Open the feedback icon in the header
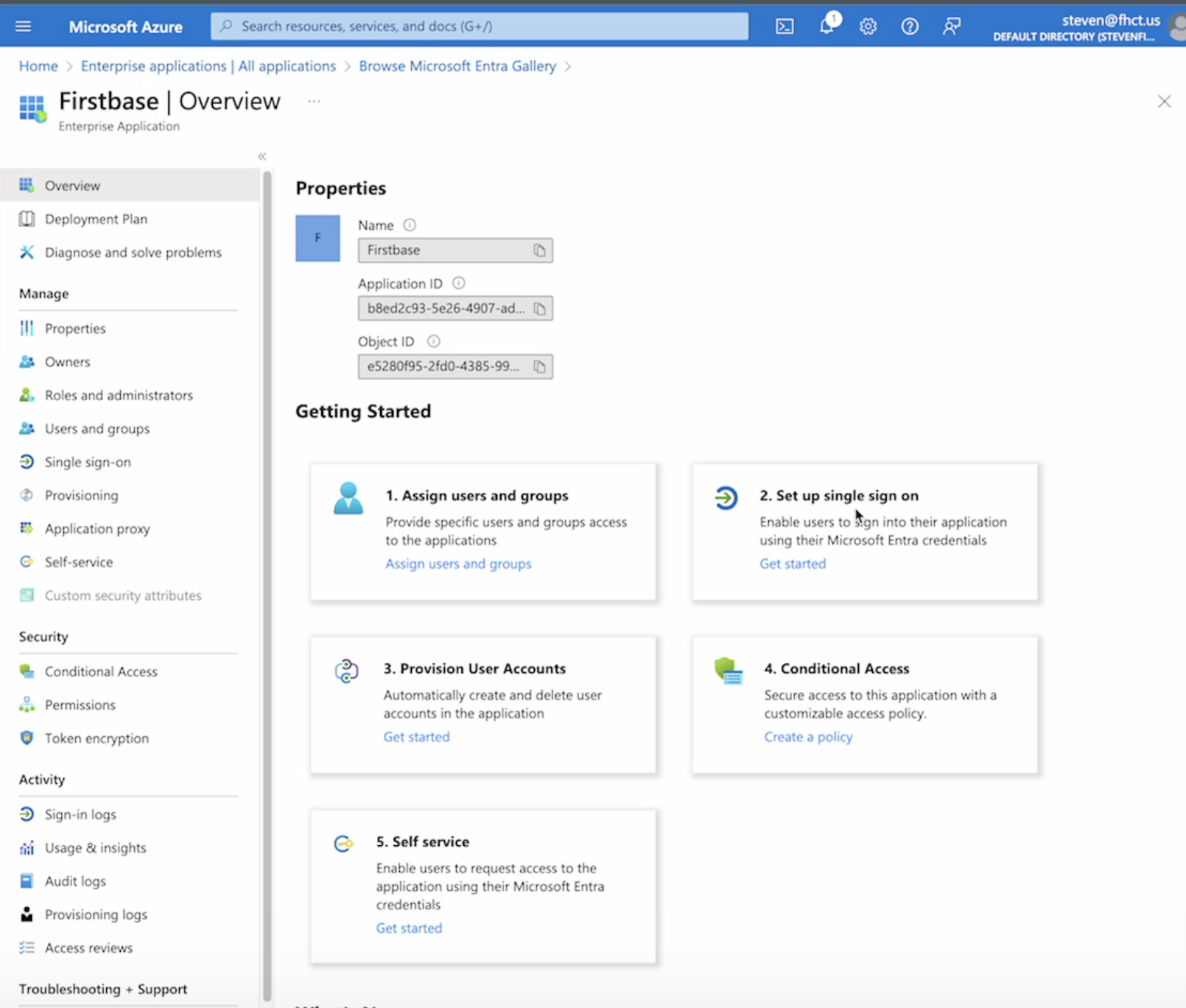Screen dimensions: 1186x1008 click(952, 27)
